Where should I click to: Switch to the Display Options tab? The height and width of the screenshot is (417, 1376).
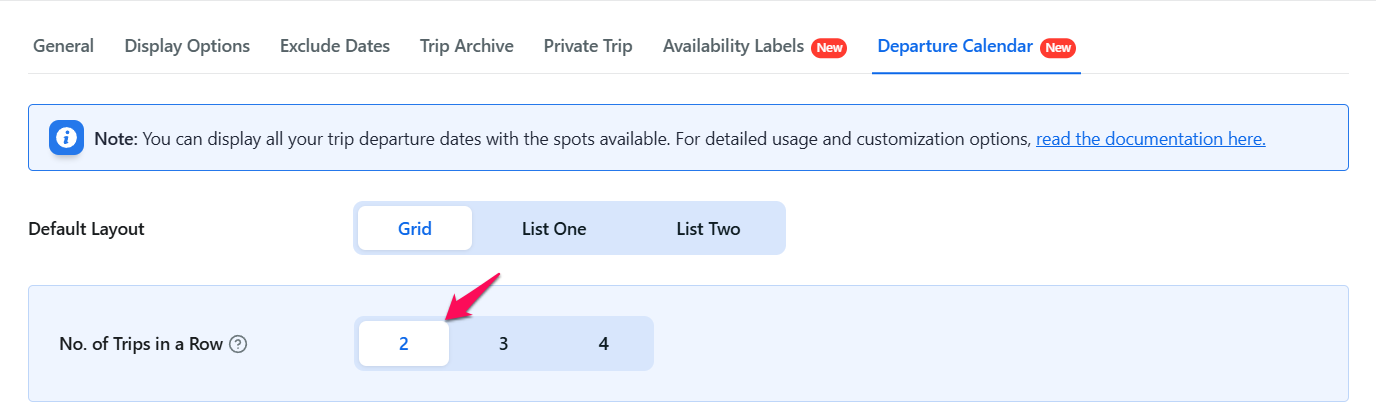tap(187, 46)
